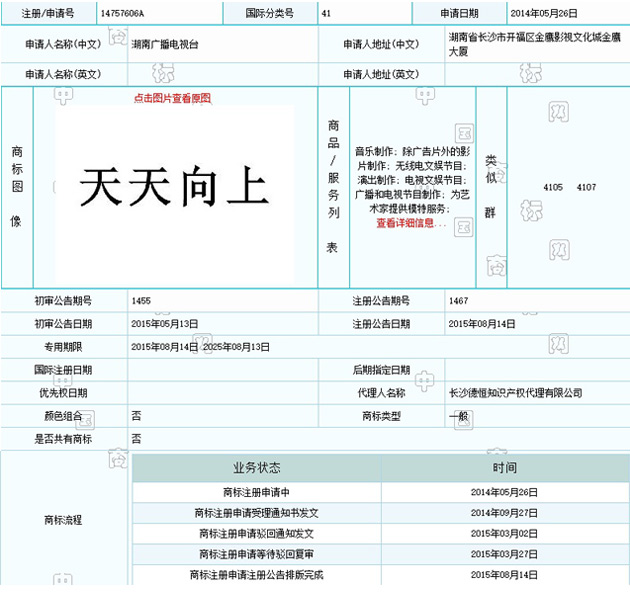Click the '点击图片查看原图' link
This screenshot has width=630, height=593.
173,98
